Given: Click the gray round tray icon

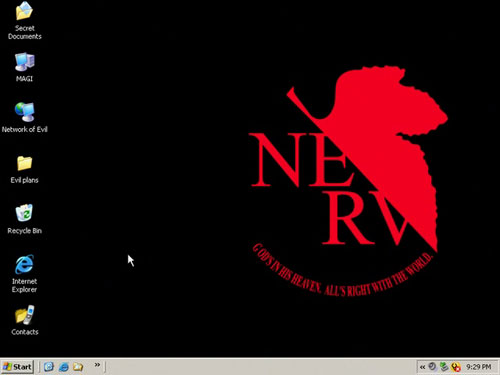Looking at the screenshot, I should 432,367.
